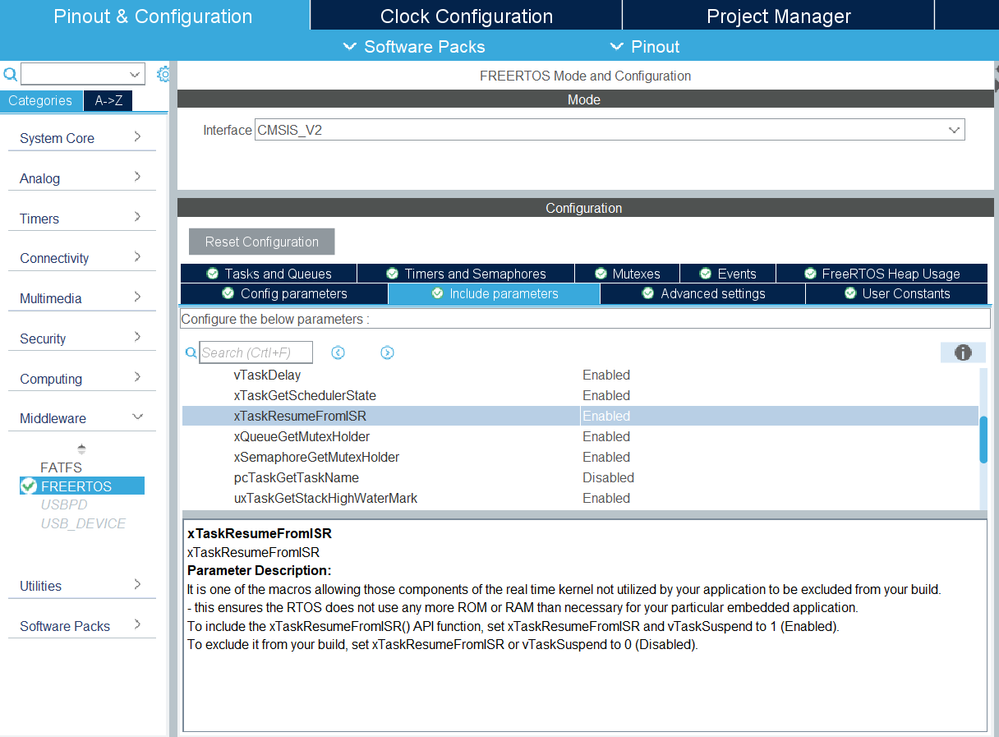The image size is (999, 737).
Task: Open the Interface CMSIS_V2 dropdown
Action: coord(610,130)
